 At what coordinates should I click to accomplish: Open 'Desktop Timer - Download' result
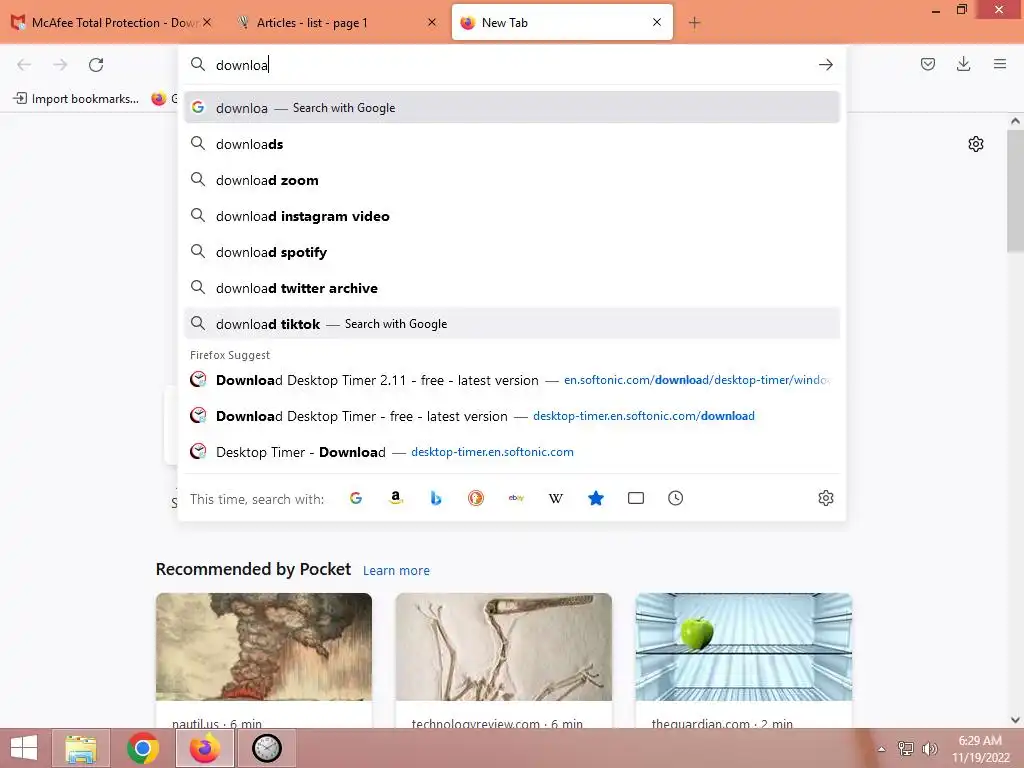511,452
